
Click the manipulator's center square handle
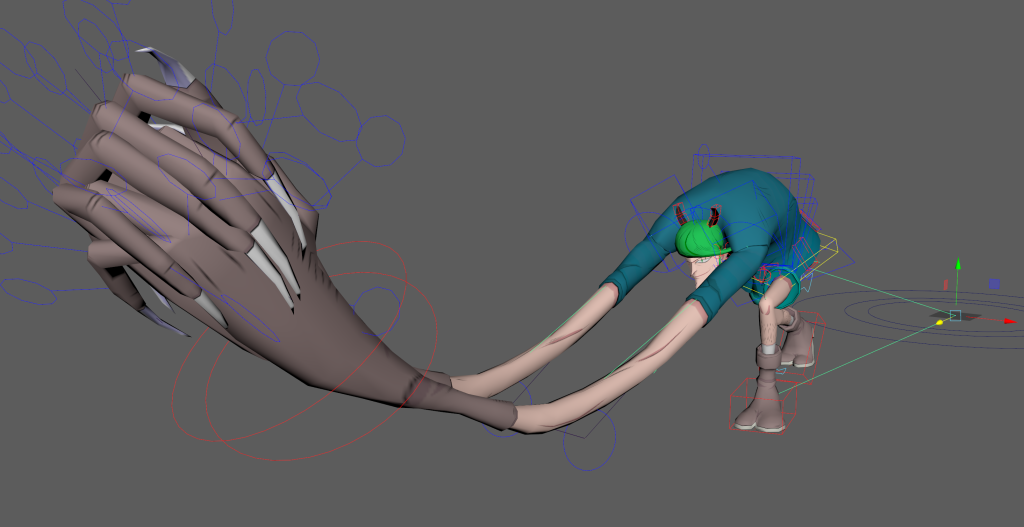955,315
